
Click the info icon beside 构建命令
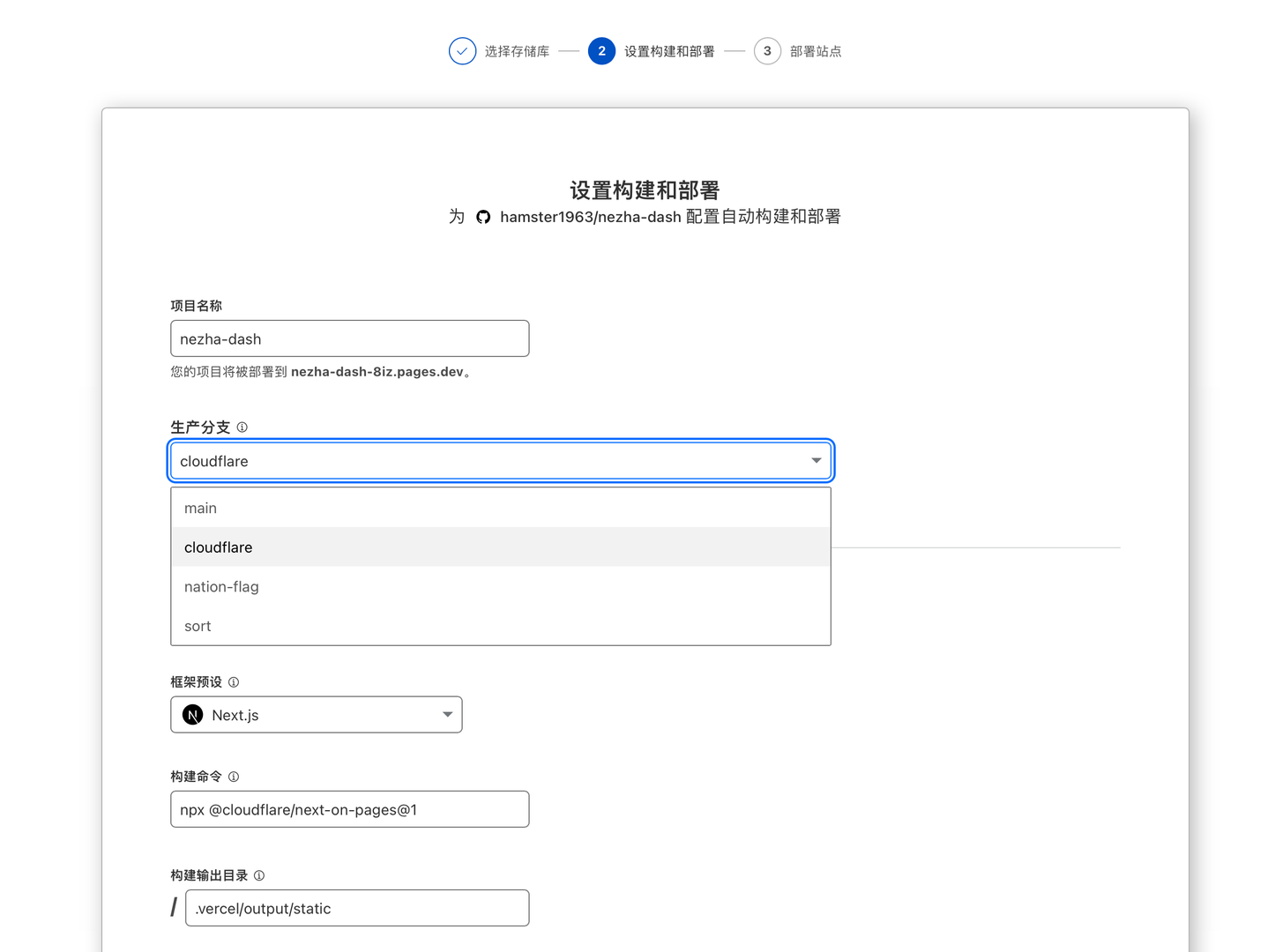234,777
